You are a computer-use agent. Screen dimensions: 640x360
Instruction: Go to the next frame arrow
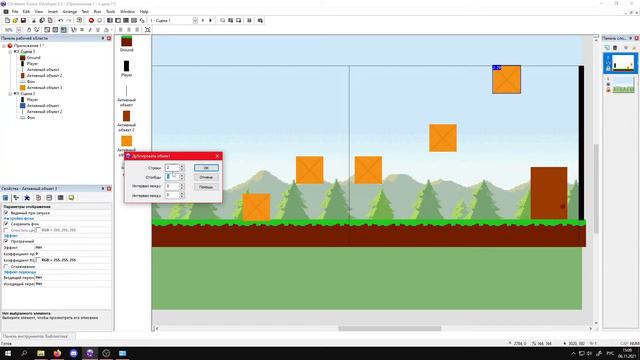click(211, 20)
